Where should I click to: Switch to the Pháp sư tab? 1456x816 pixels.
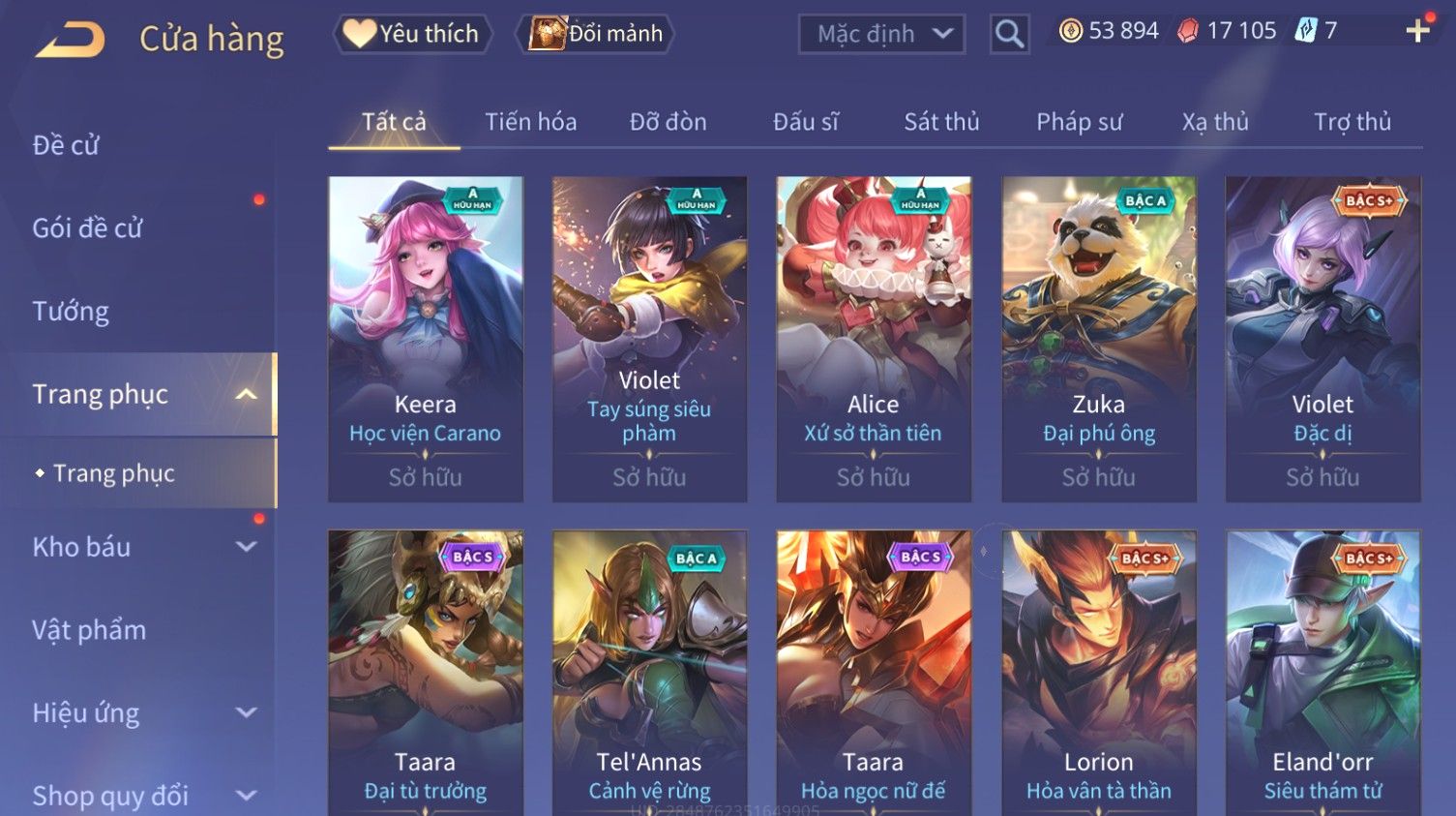pyautogui.click(x=1079, y=122)
